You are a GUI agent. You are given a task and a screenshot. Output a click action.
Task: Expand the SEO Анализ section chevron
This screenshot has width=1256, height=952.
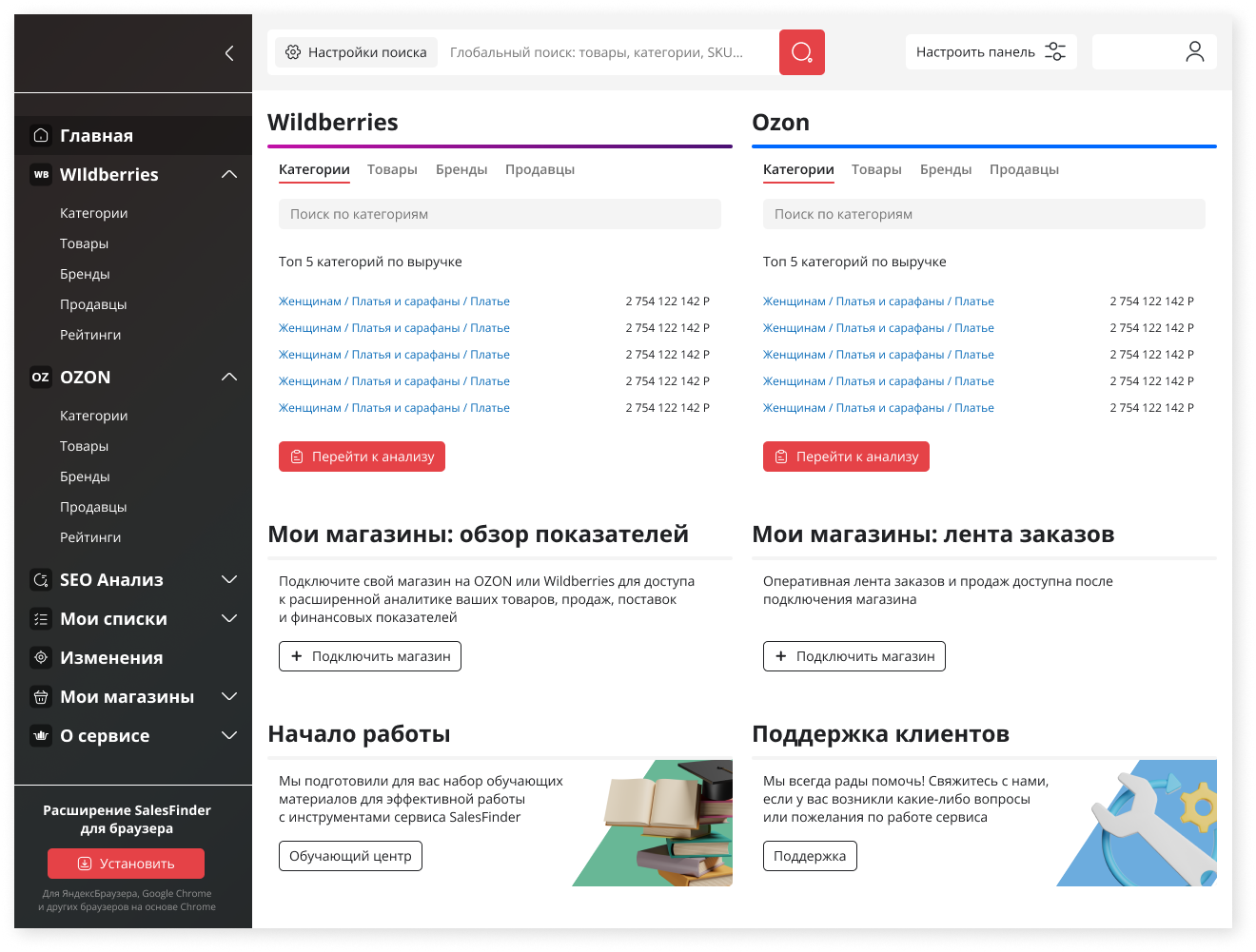pyautogui.click(x=229, y=579)
